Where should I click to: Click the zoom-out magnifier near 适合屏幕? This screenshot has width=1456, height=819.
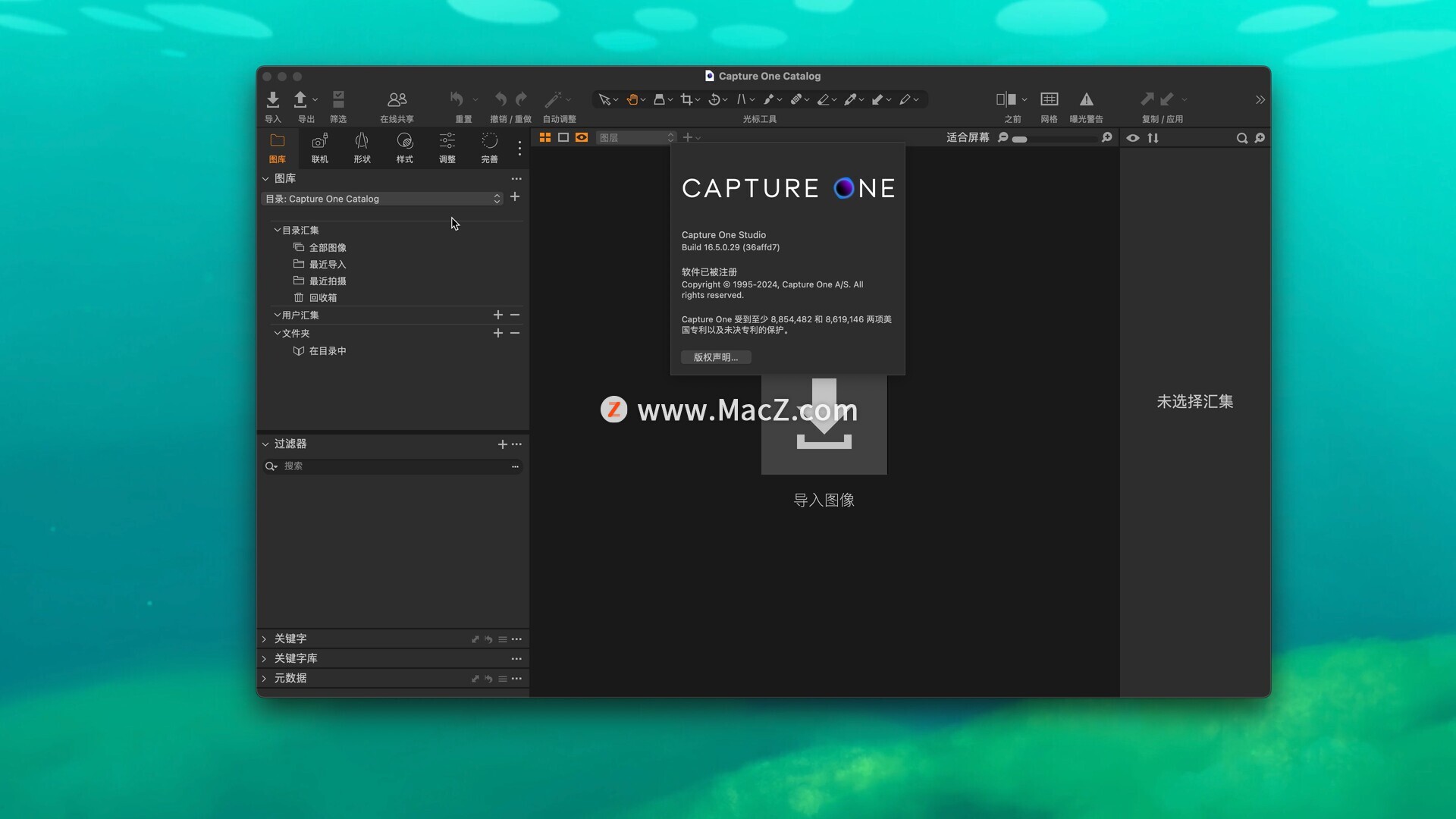coord(1003,137)
